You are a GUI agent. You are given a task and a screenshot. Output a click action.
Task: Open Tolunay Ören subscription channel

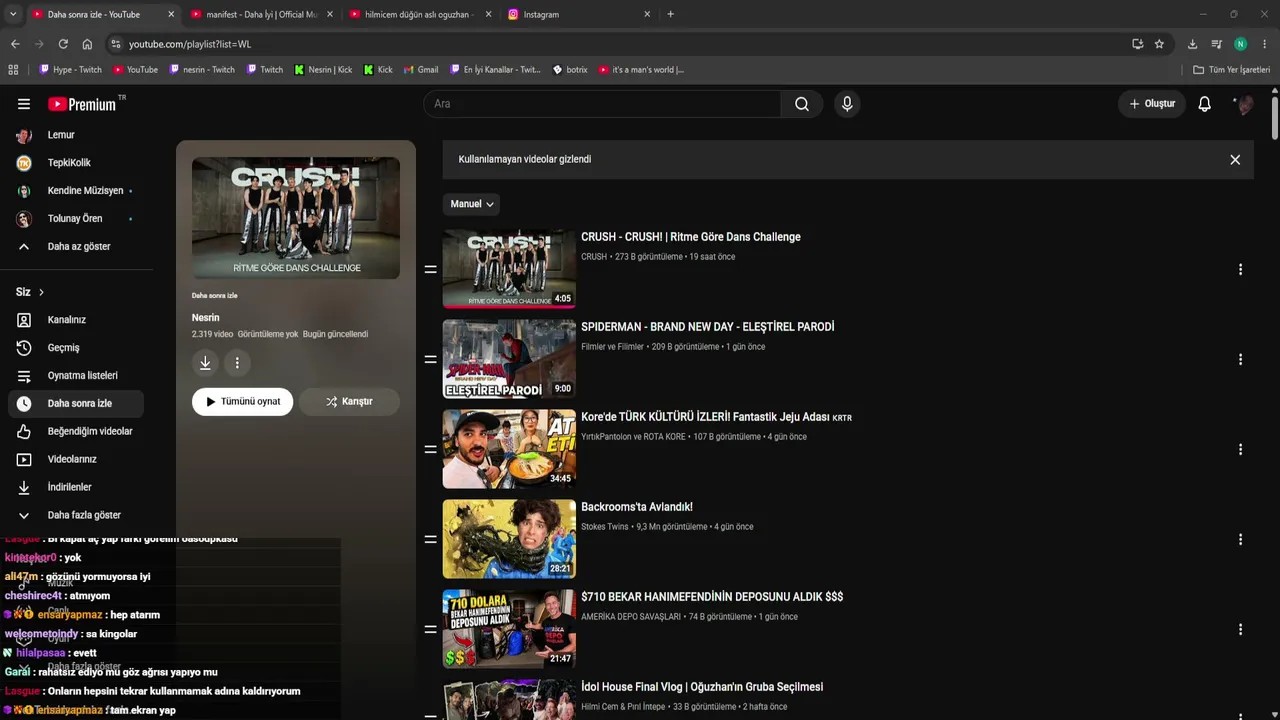tap(76, 219)
